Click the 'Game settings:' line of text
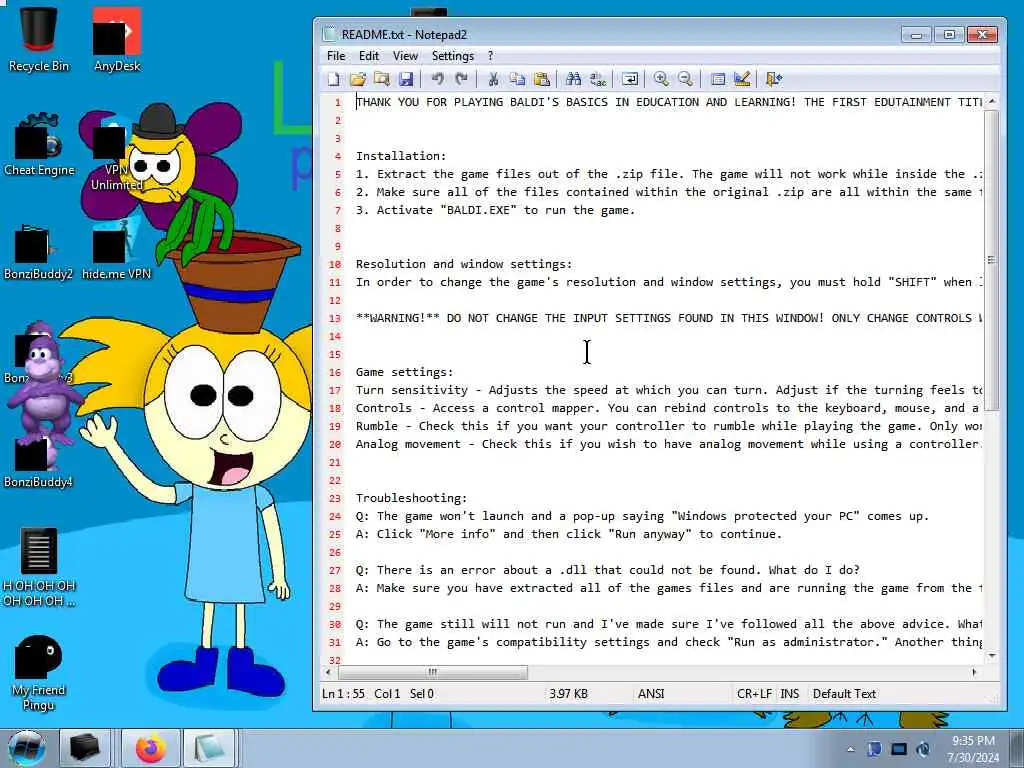The image size is (1024, 768). [404, 372]
